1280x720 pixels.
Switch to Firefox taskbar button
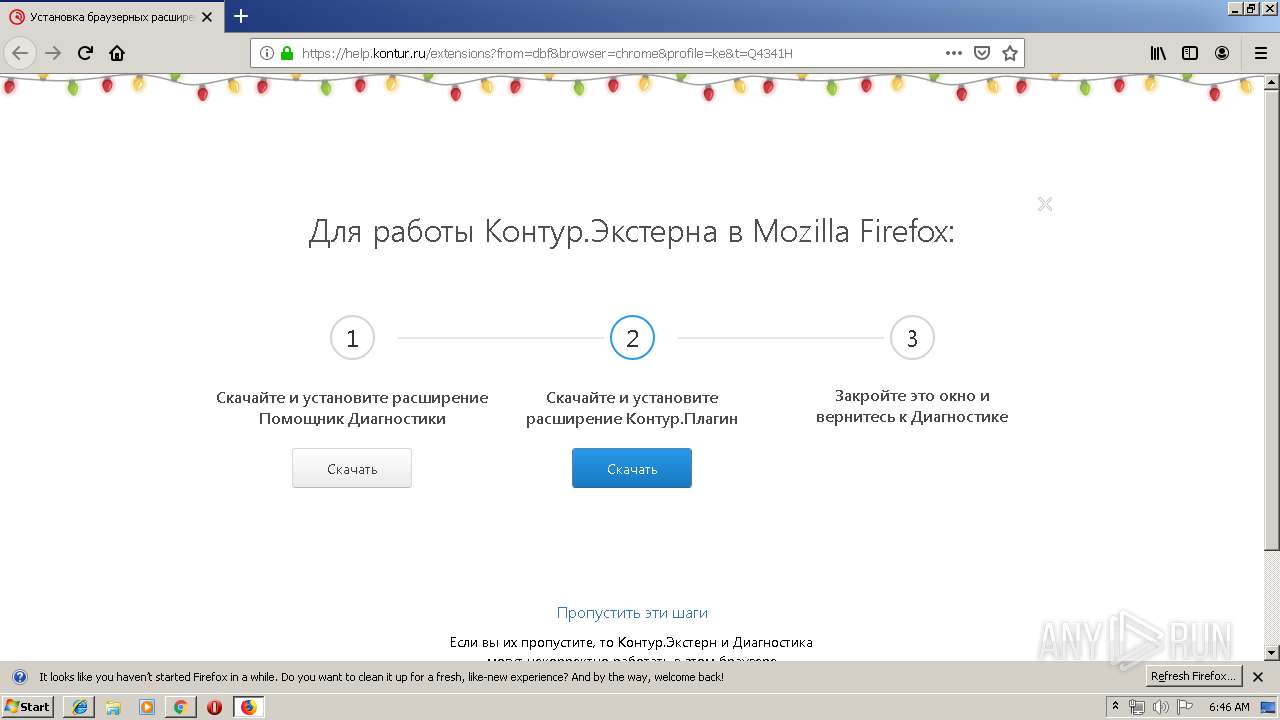pos(248,707)
